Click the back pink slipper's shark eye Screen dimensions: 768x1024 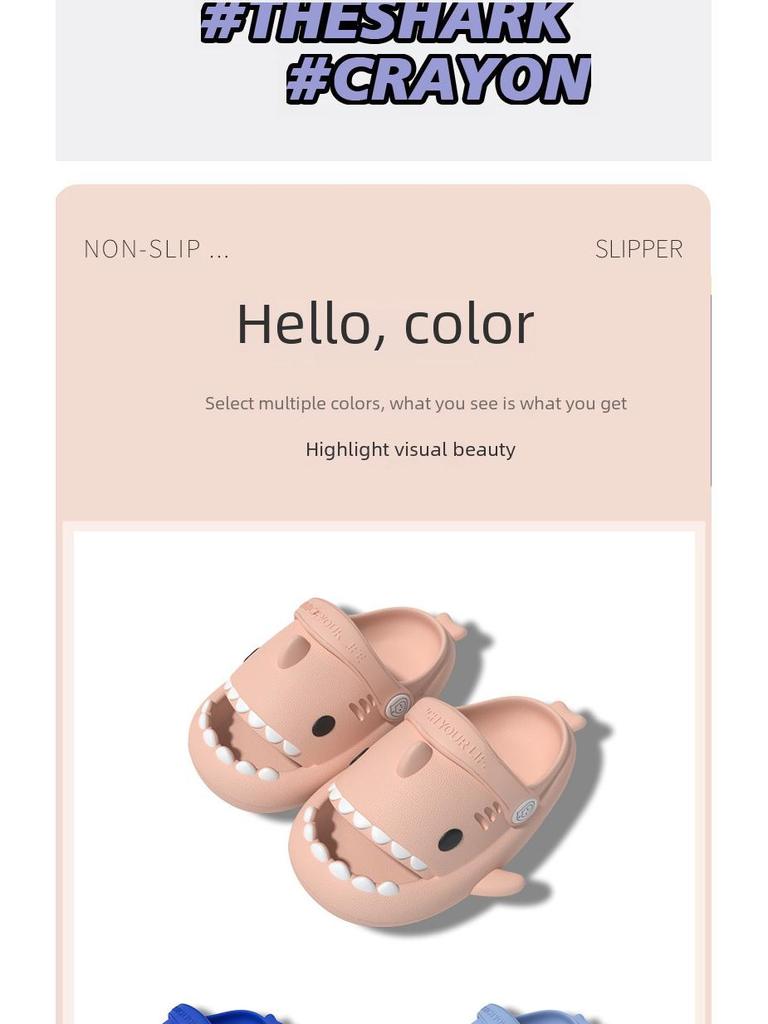pos(323,725)
